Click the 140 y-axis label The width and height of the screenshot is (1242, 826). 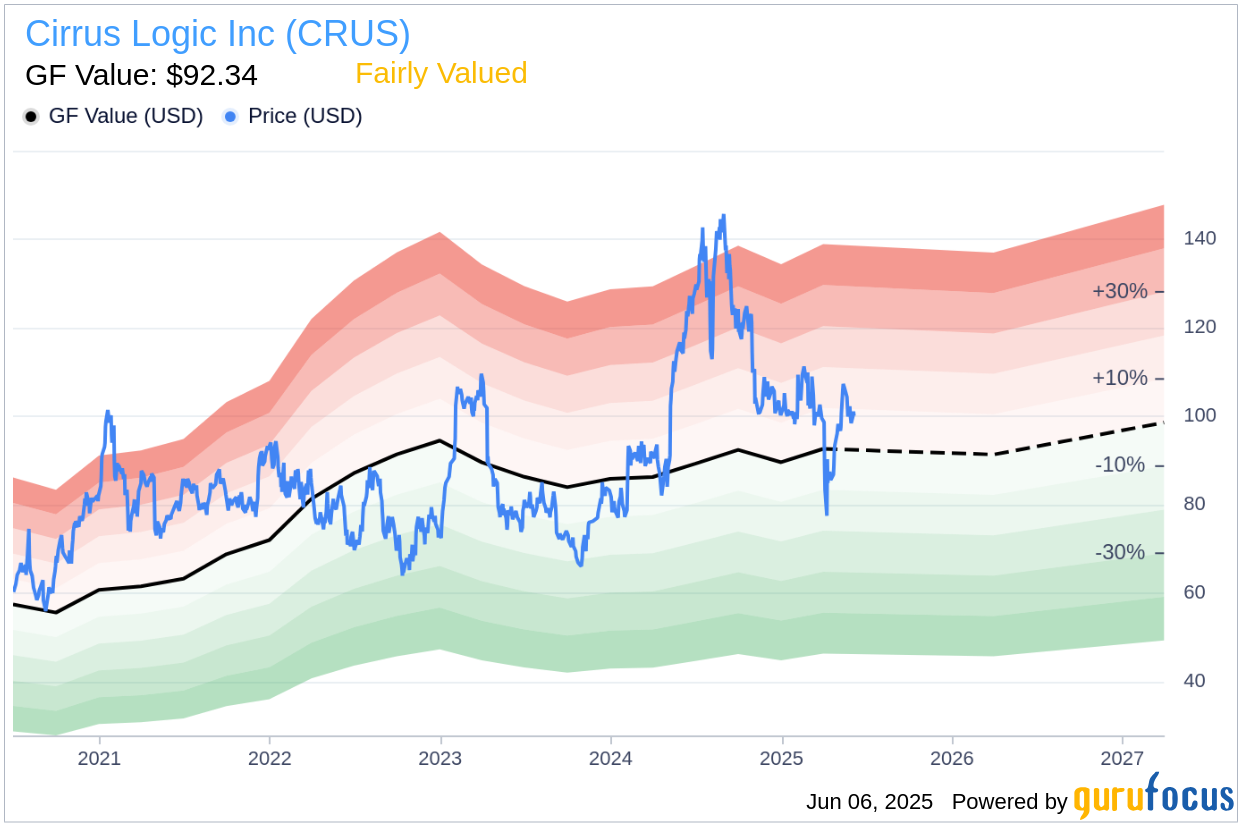tap(1200, 239)
